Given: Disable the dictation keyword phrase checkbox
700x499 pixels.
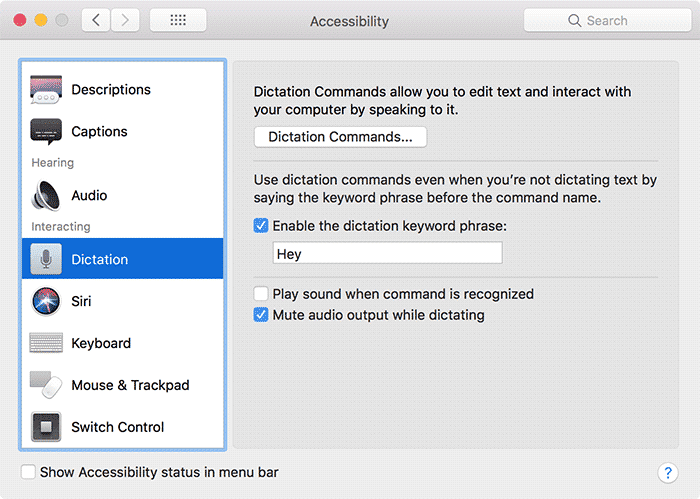Looking at the screenshot, I should pyautogui.click(x=261, y=226).
